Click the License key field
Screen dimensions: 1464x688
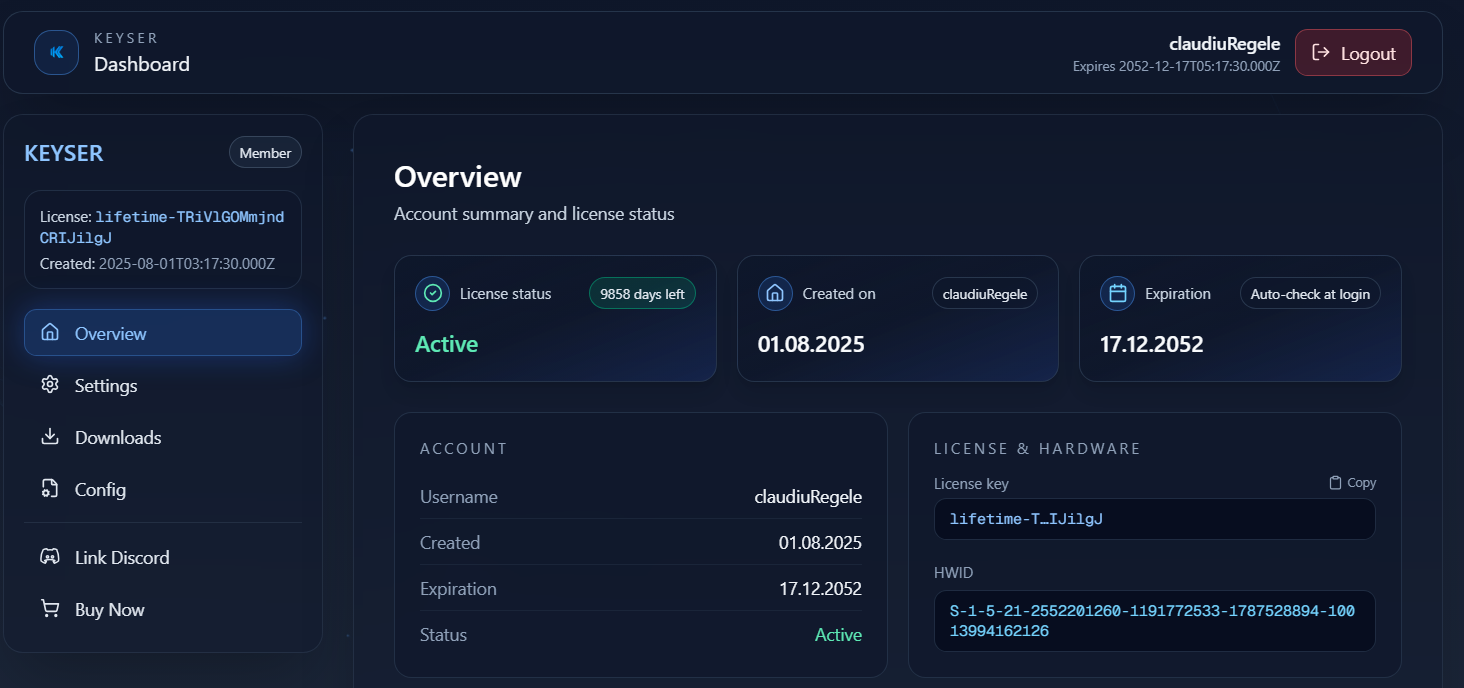(1154, 519)
